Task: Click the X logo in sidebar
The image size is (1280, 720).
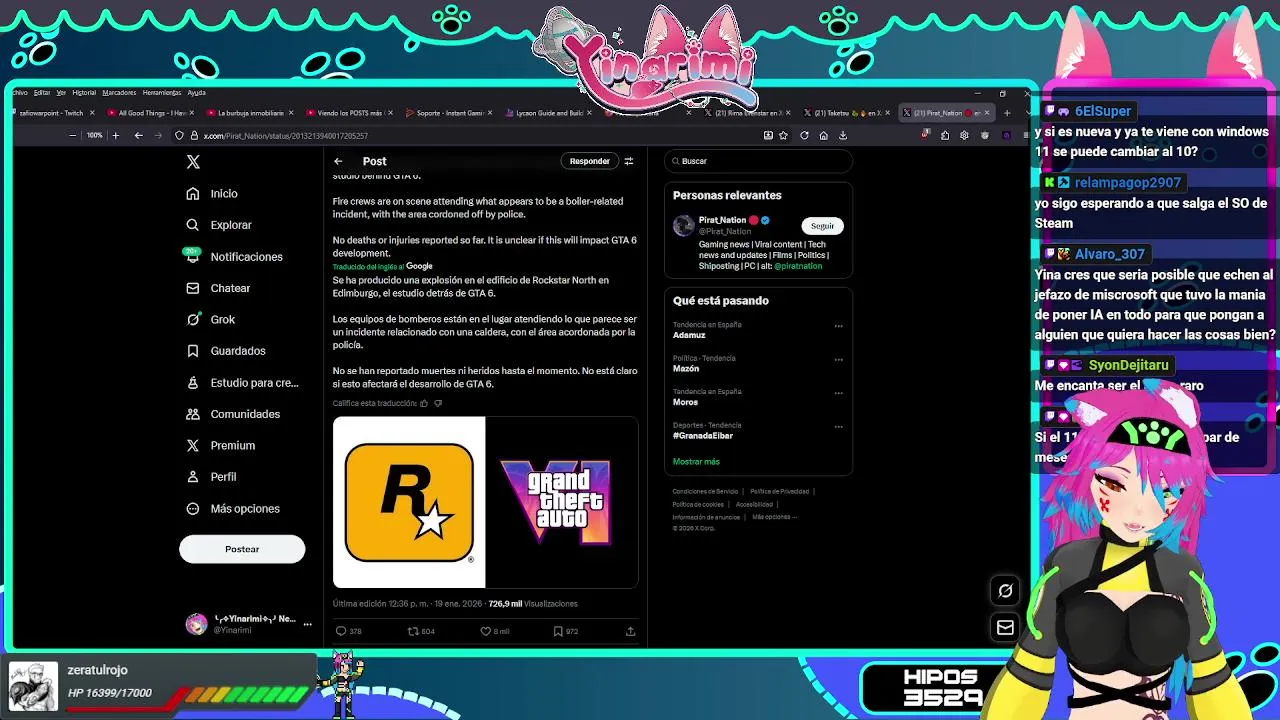Action: (x=193, y=161)
